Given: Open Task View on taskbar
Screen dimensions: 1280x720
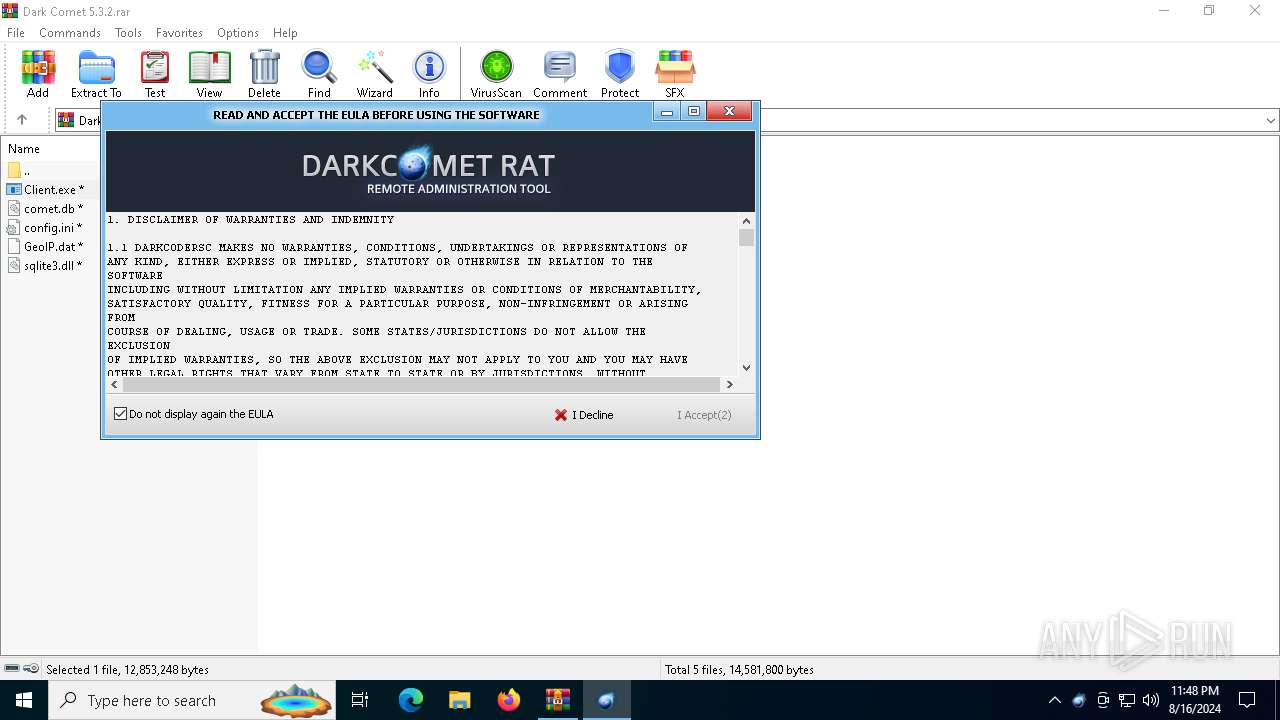Looking at the screenshot, I should (360, 700).
